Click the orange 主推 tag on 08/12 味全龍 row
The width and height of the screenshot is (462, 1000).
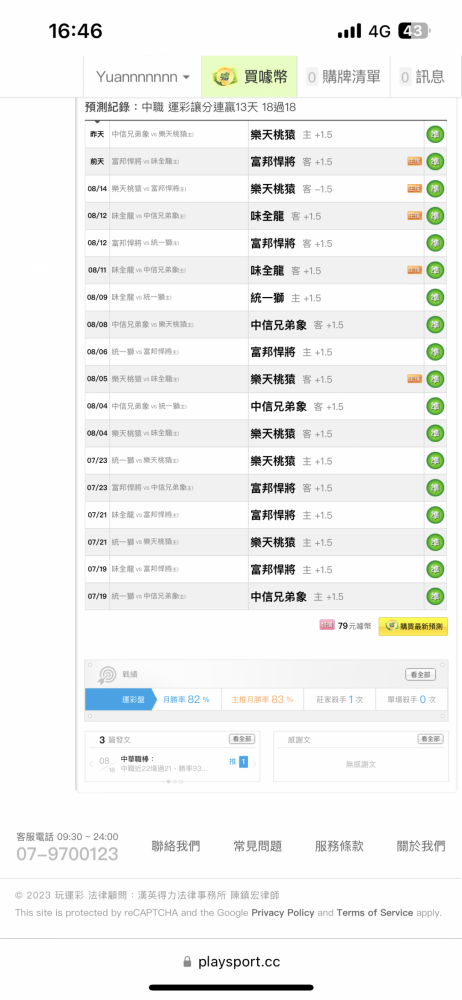point(415,216)
